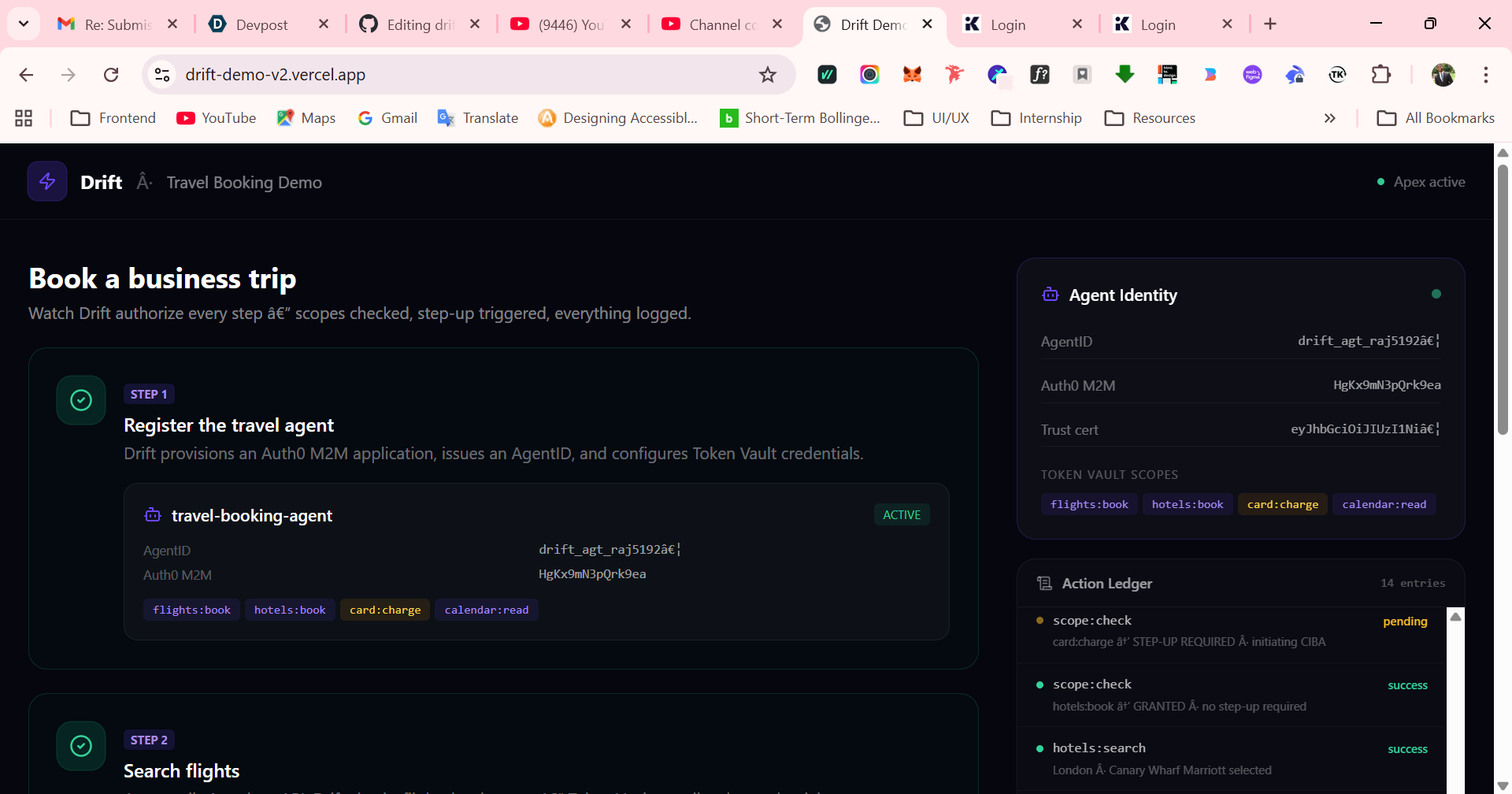Viewport: 1512px width, 794px height.
Task: Open the Designing Accessibl... bookmark
Action: coord(618,118)
